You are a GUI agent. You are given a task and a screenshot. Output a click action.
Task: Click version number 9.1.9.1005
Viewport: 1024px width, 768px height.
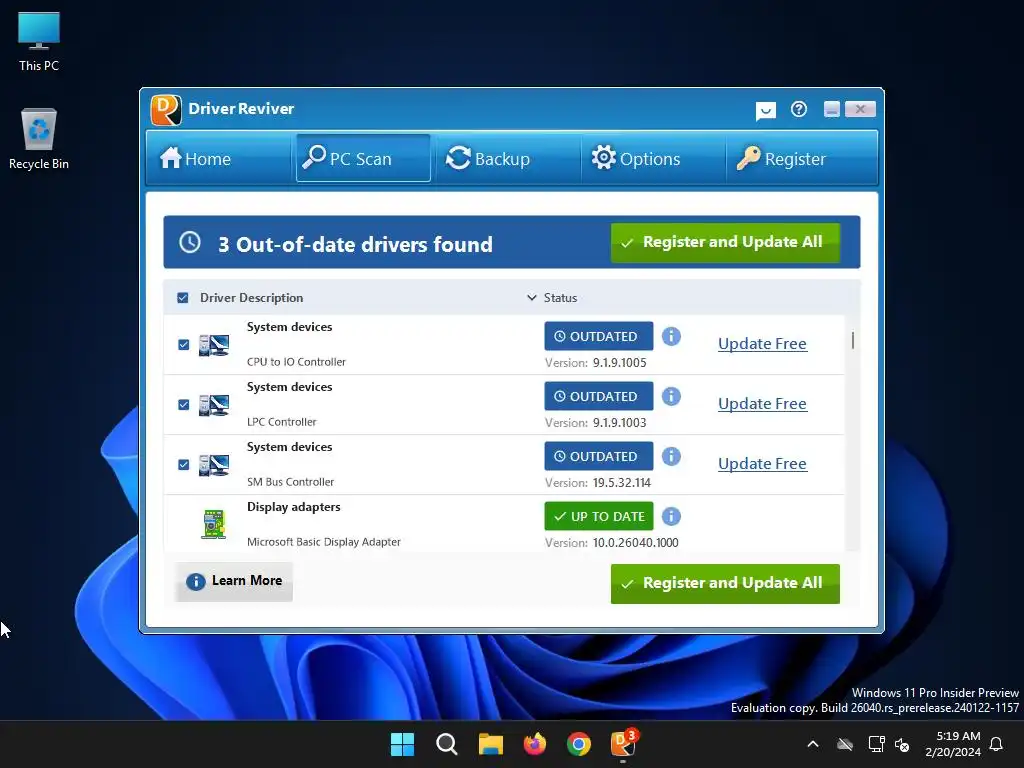(620, 362)
